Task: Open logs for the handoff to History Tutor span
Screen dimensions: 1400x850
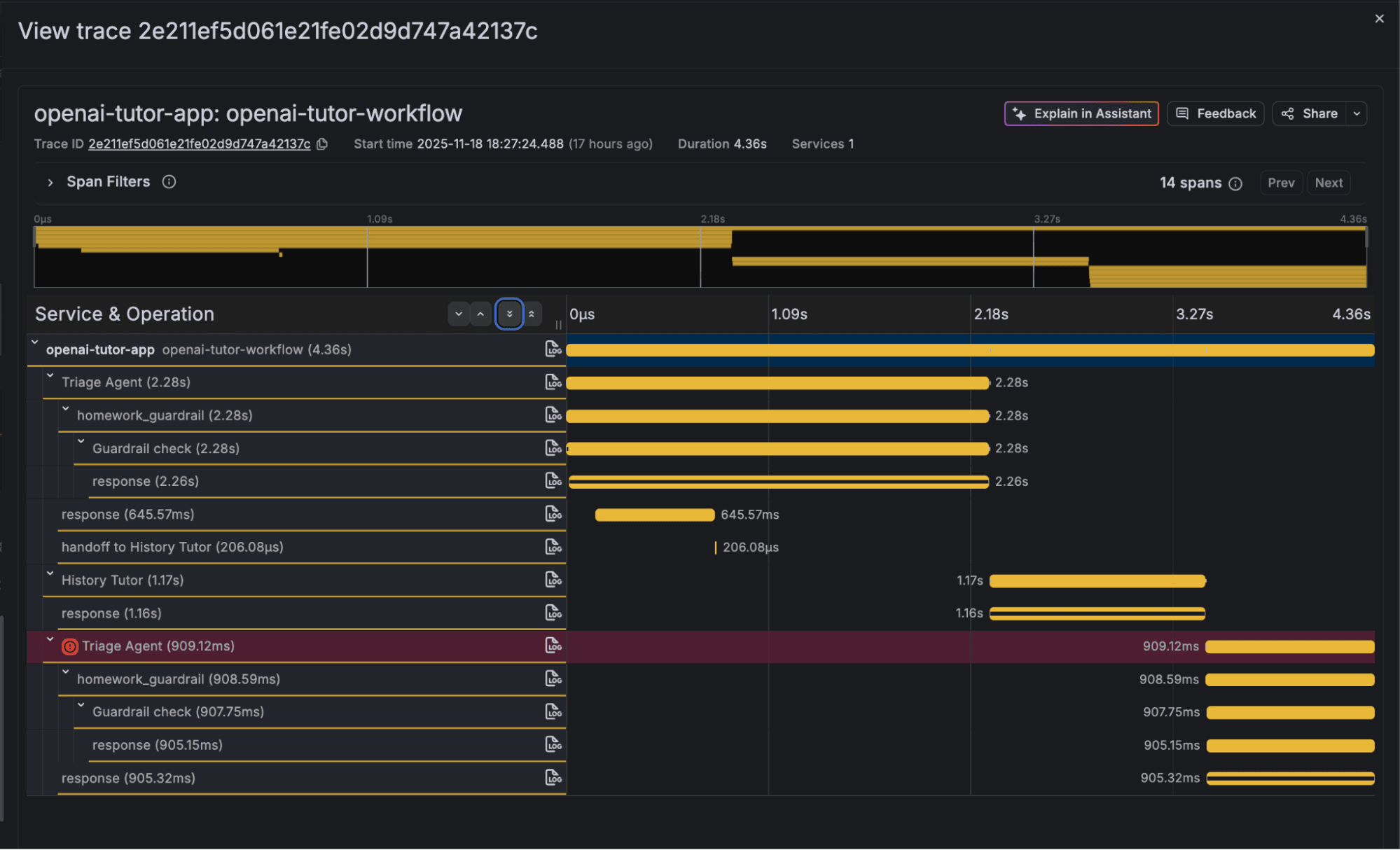Action: (x=554, y=547)
